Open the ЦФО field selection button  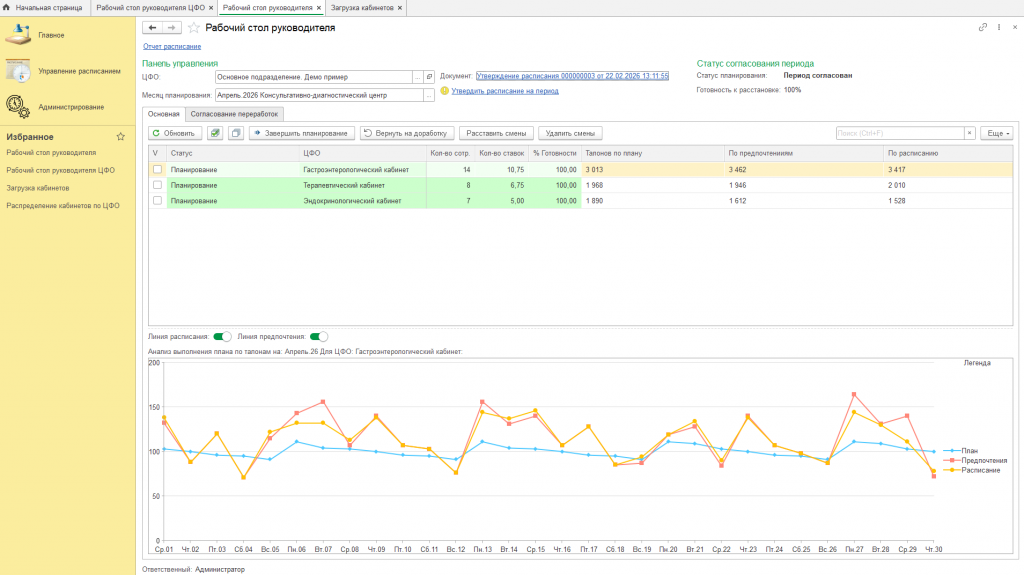tap(417, 76)
